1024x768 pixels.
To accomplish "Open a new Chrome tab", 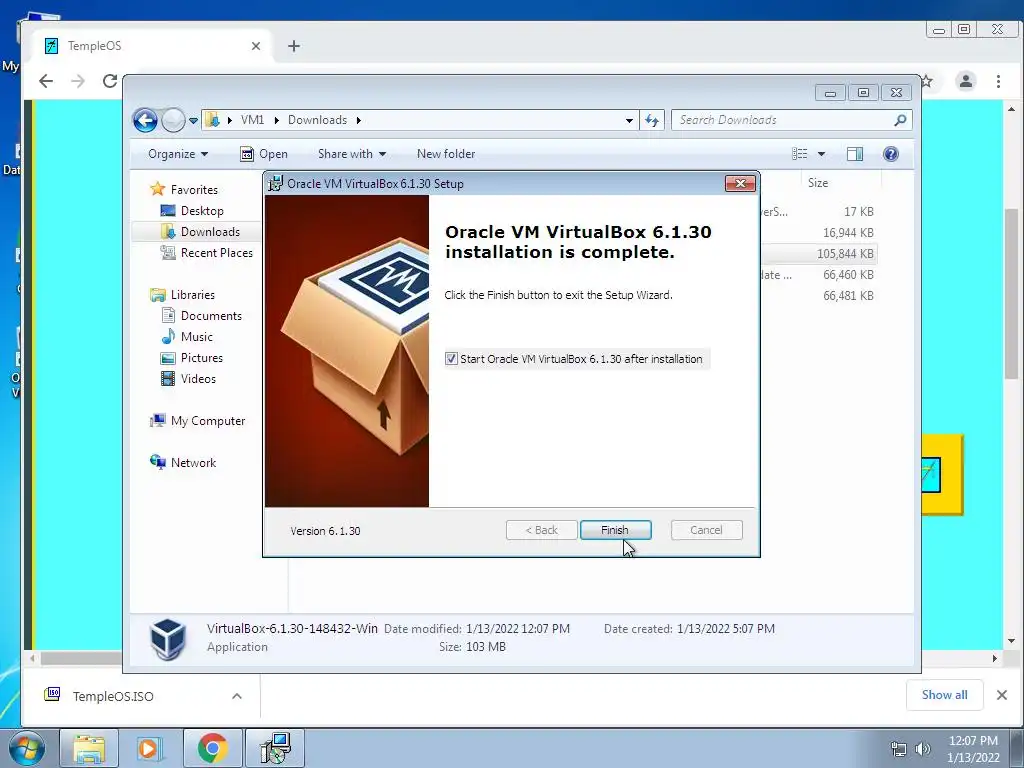I will (x=294, y=46).
